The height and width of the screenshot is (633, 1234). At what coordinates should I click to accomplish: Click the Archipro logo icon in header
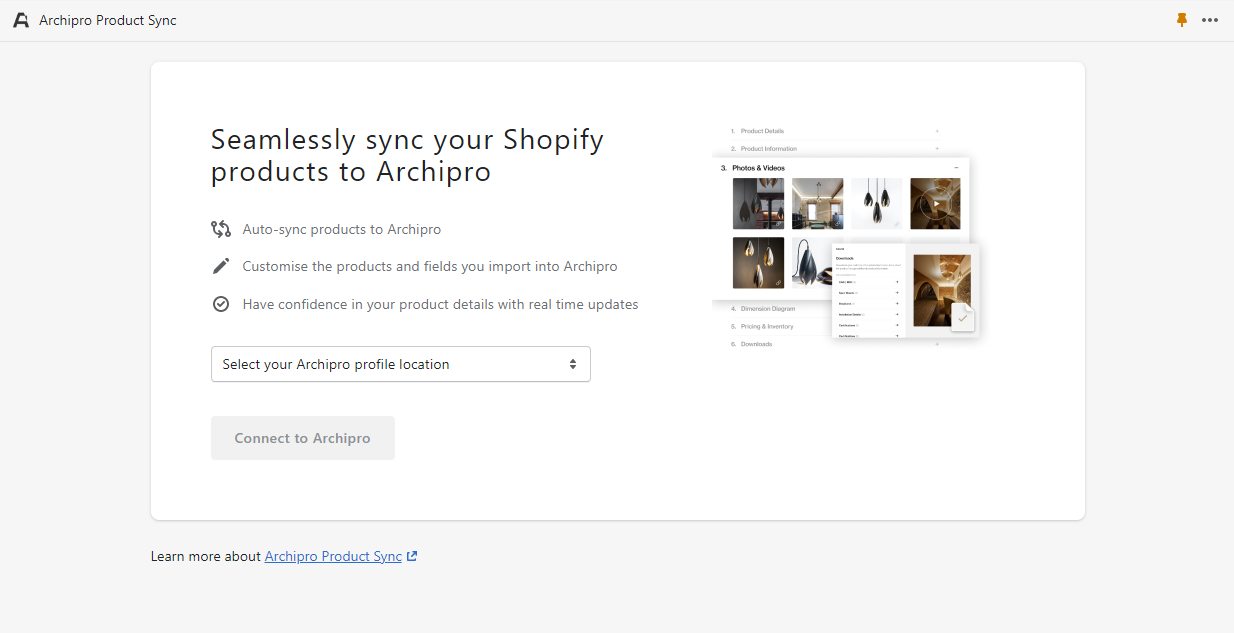click(21, 20)
